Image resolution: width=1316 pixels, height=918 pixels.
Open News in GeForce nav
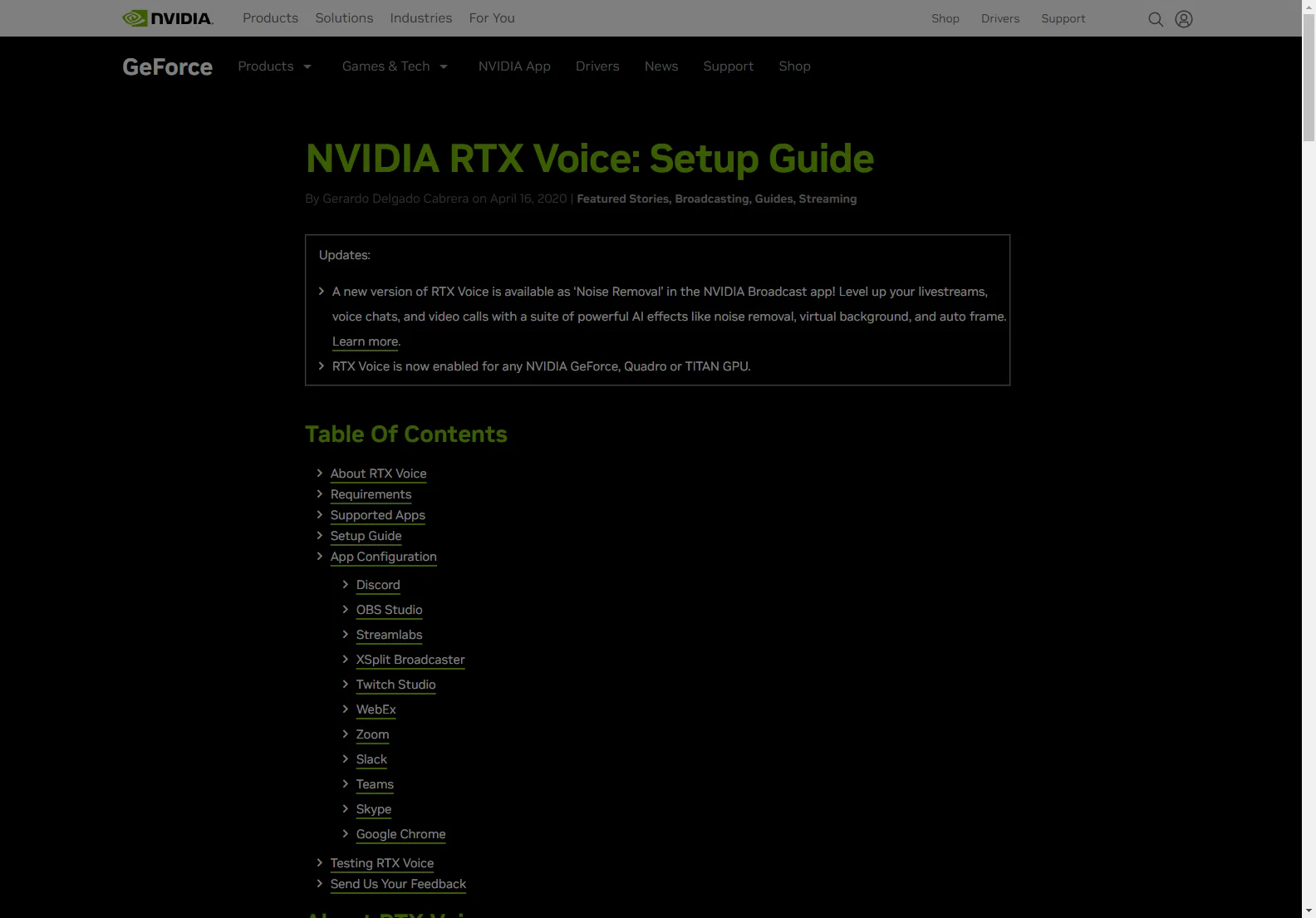point(661,66)
